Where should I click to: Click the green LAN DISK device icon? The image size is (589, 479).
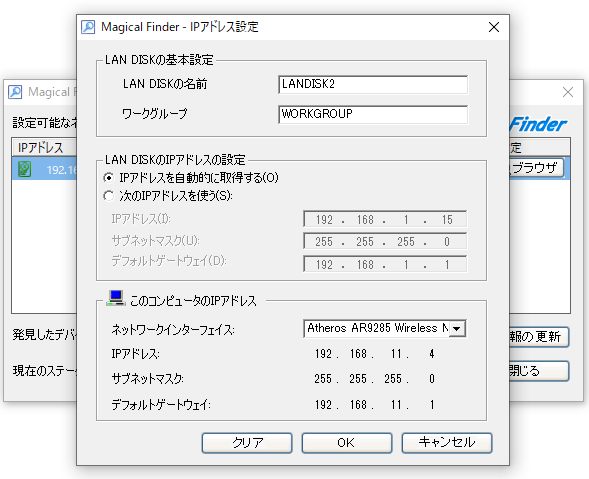(x=24, y=169)
